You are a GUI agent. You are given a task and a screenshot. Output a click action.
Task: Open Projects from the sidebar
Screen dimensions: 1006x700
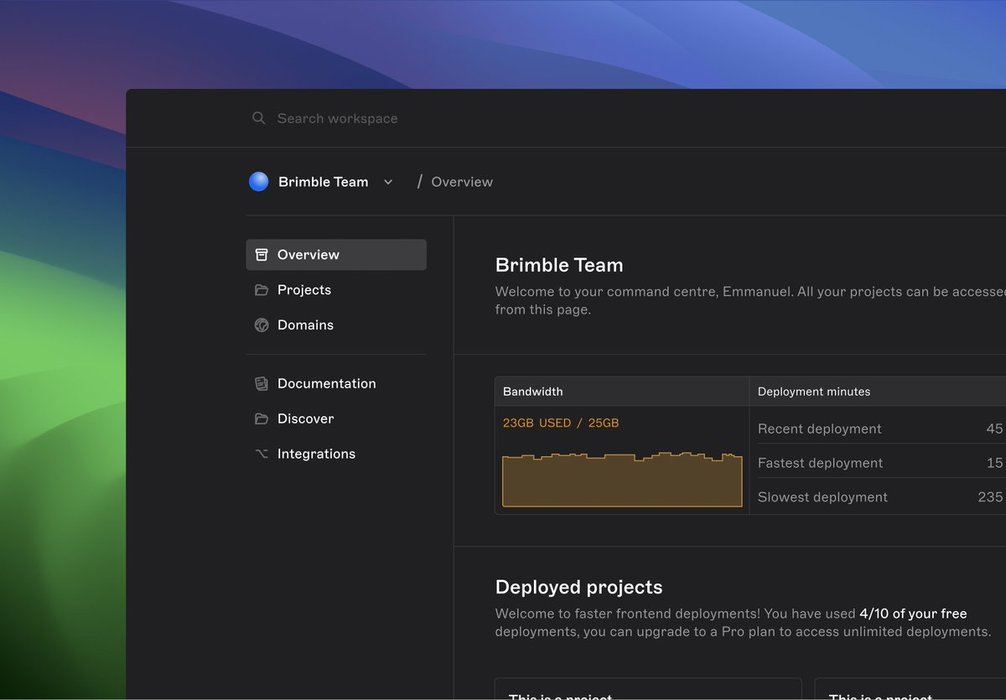point(304,290)
